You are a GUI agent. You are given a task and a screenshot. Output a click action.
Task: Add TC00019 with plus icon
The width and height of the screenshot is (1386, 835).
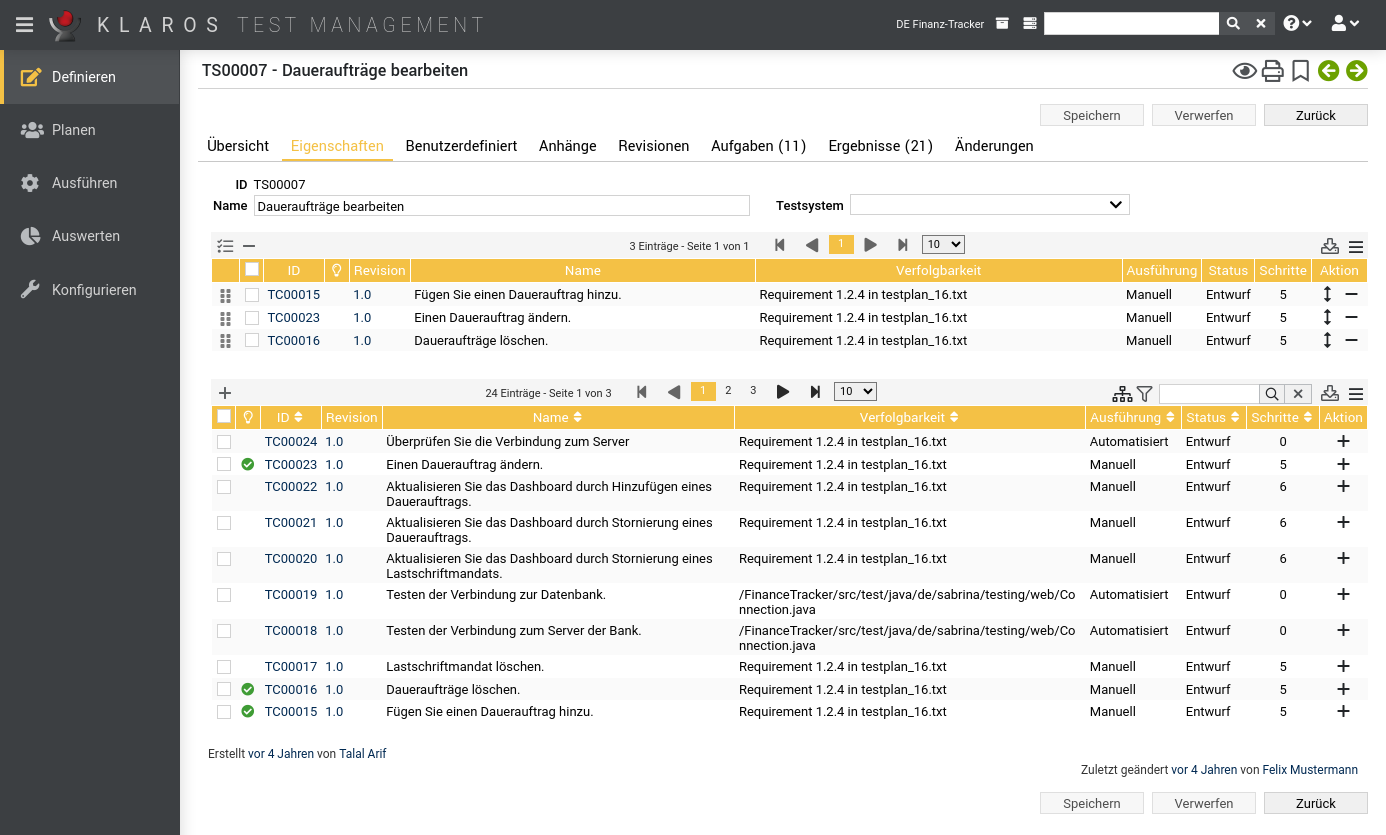1343,594
